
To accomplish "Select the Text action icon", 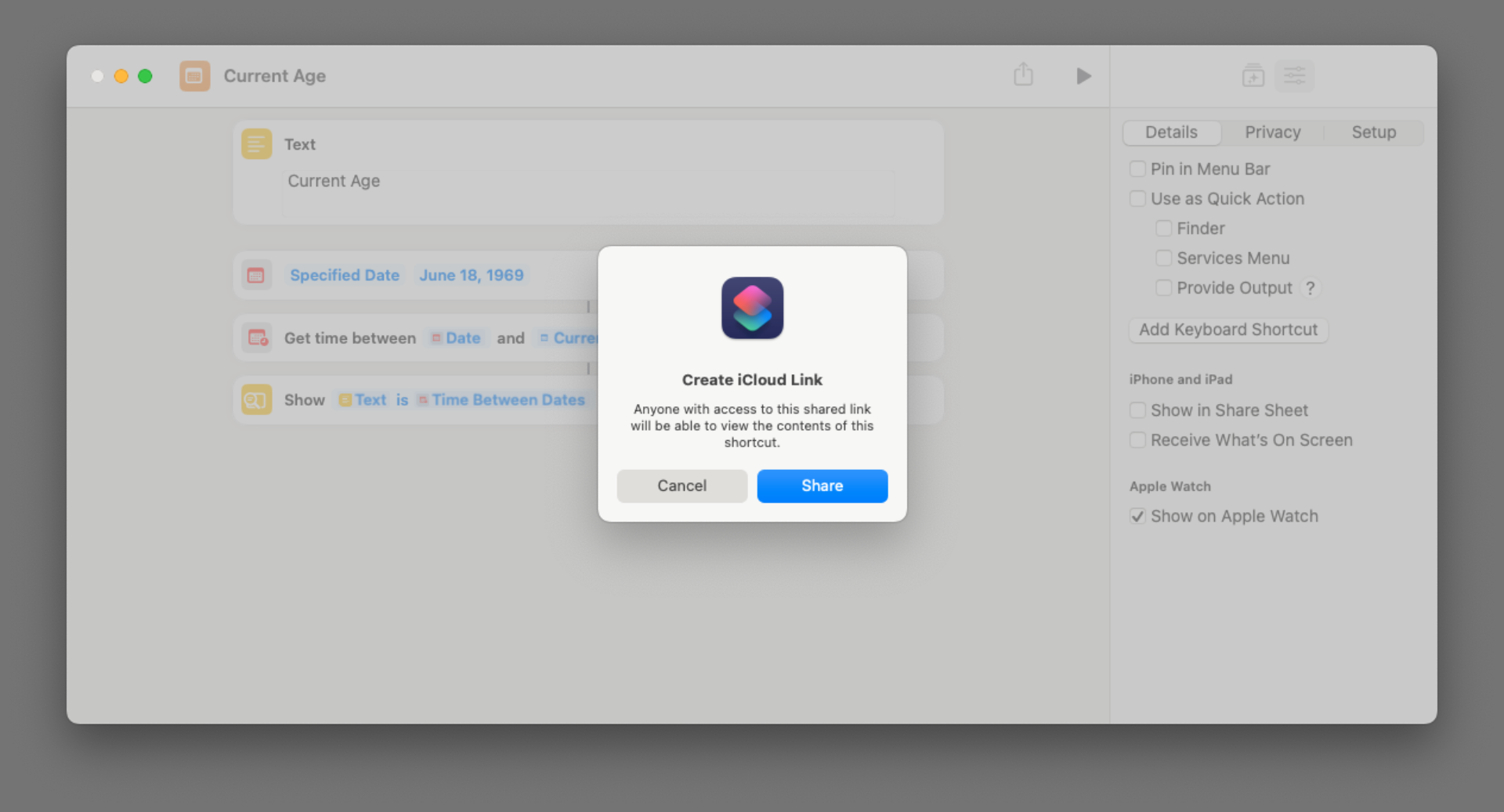I will click(256, 144).
